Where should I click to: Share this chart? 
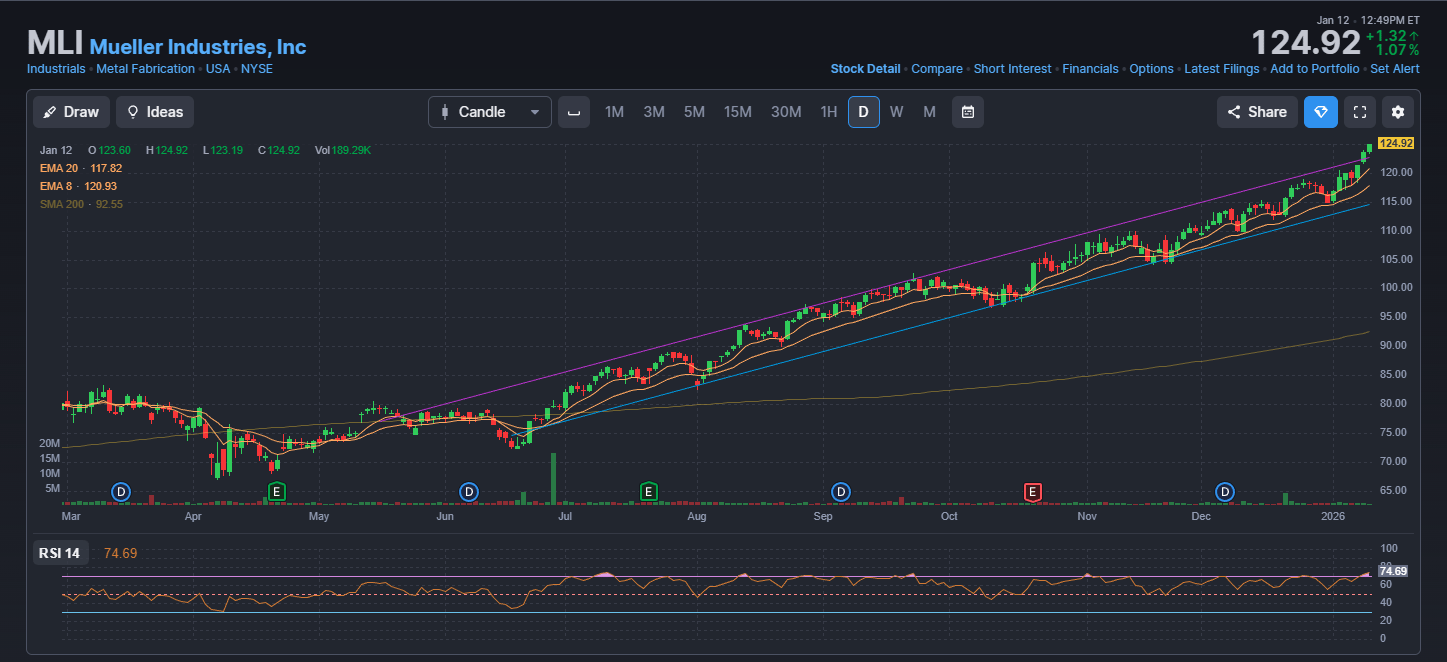click(1257, 112)
